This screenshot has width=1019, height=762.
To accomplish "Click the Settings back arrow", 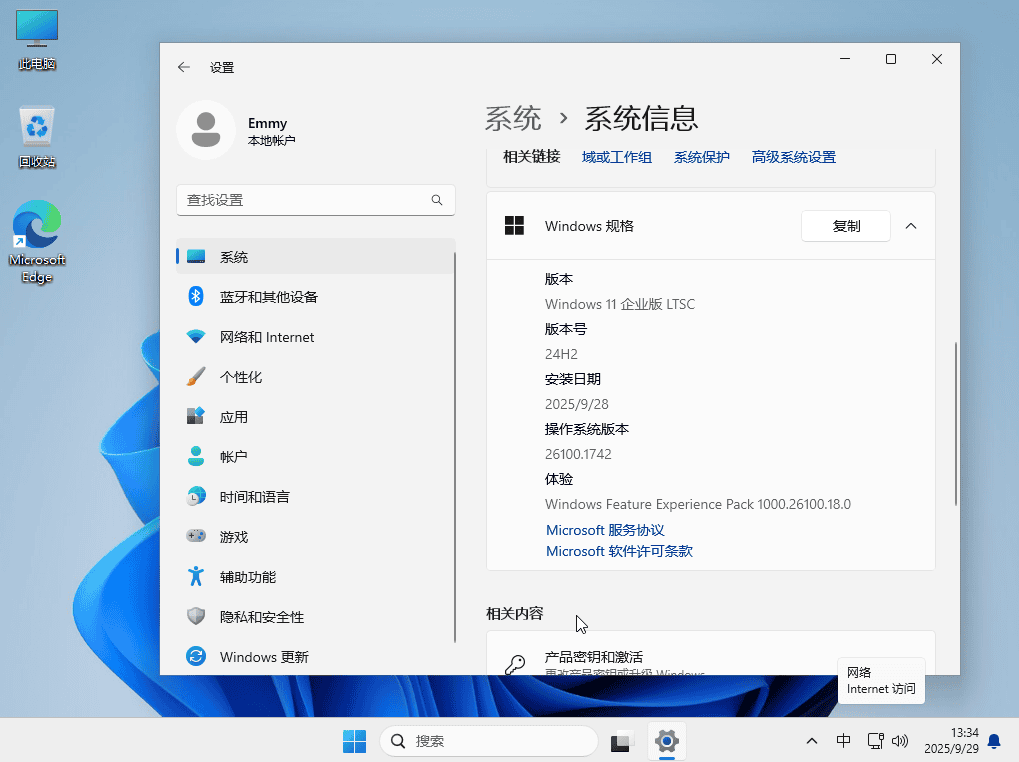I will coord(184,67).
